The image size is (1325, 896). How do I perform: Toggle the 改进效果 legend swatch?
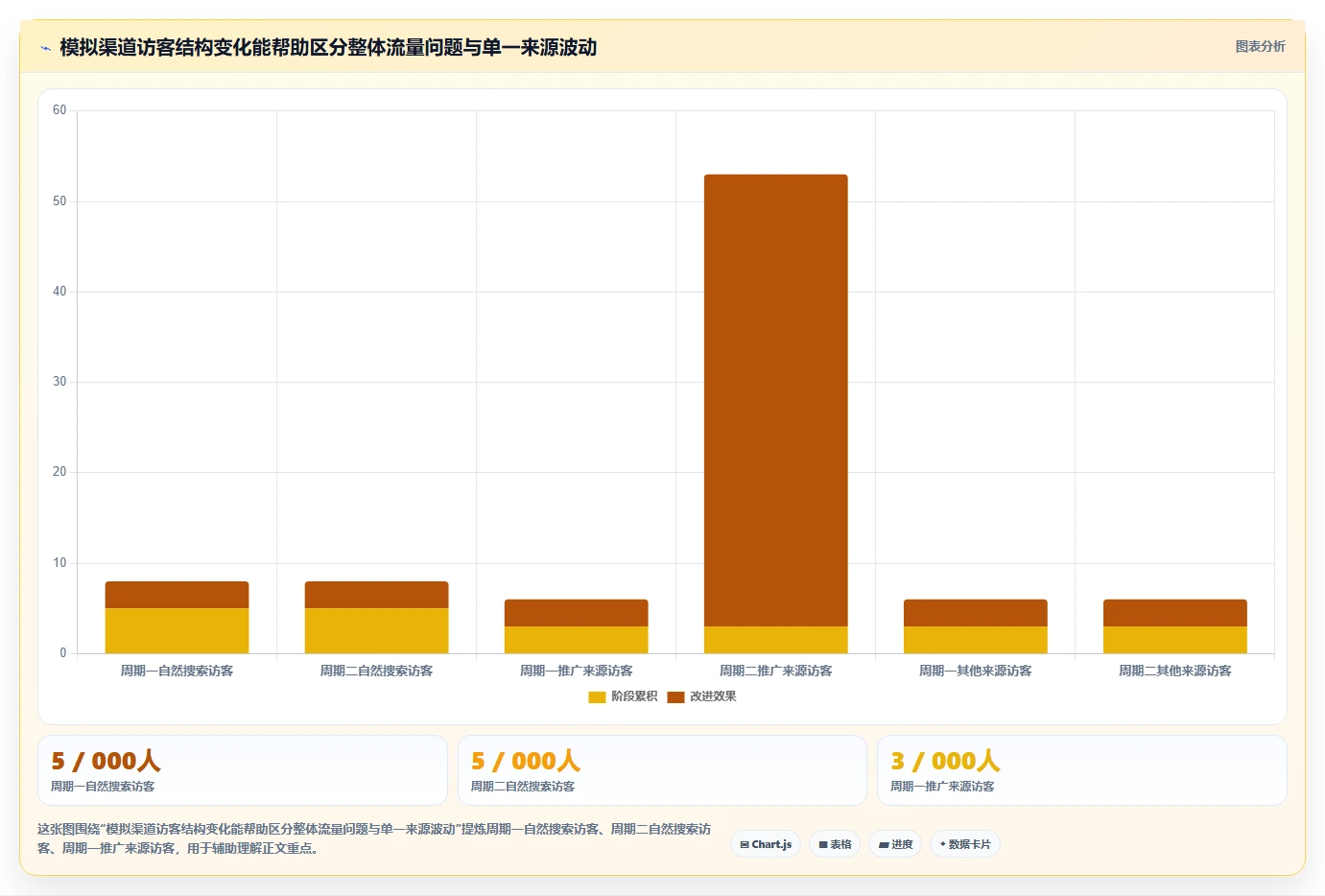(x=675, y=696)
